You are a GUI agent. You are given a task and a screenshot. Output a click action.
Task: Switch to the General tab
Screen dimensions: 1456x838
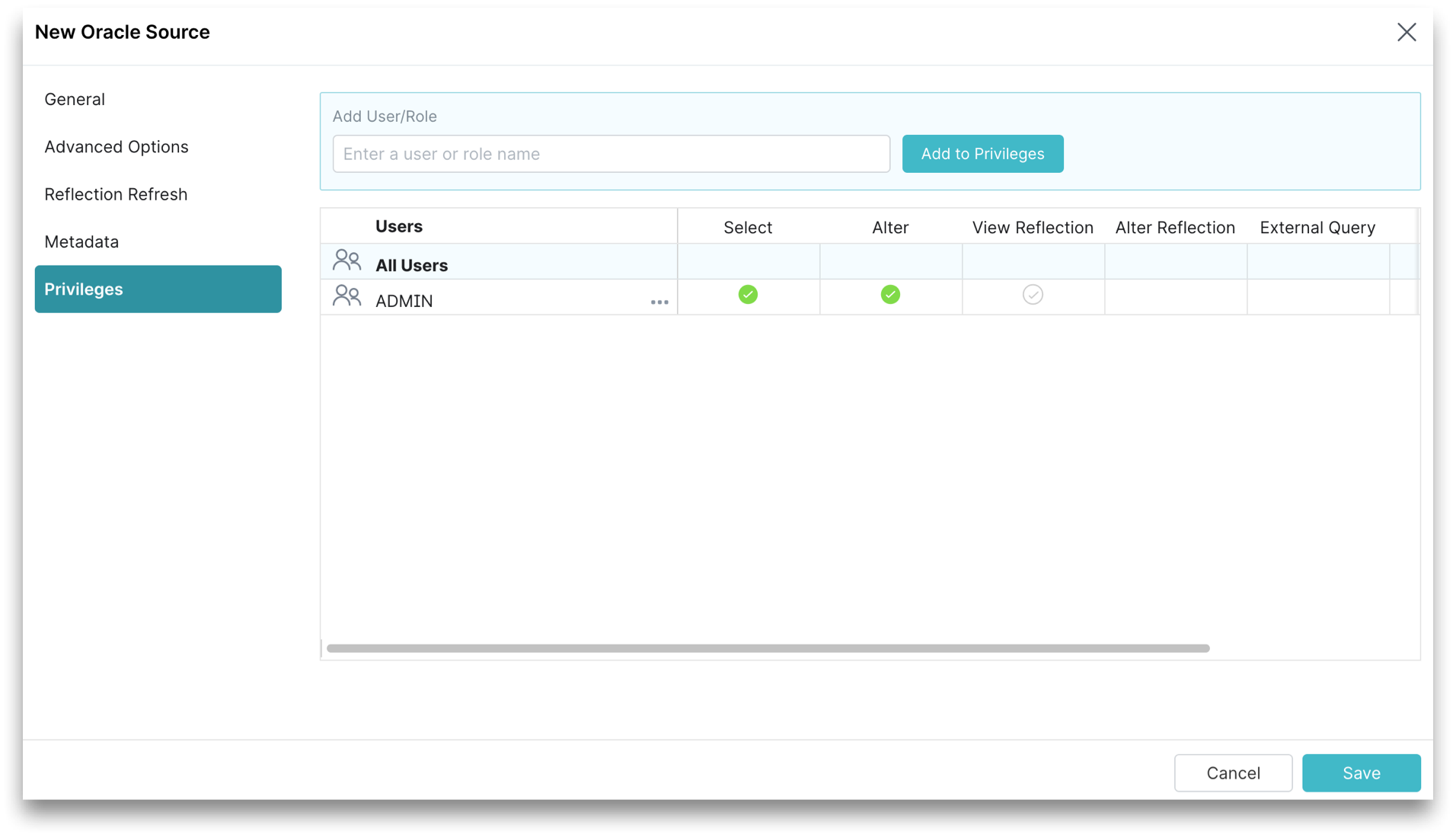(x=75, y=99)
